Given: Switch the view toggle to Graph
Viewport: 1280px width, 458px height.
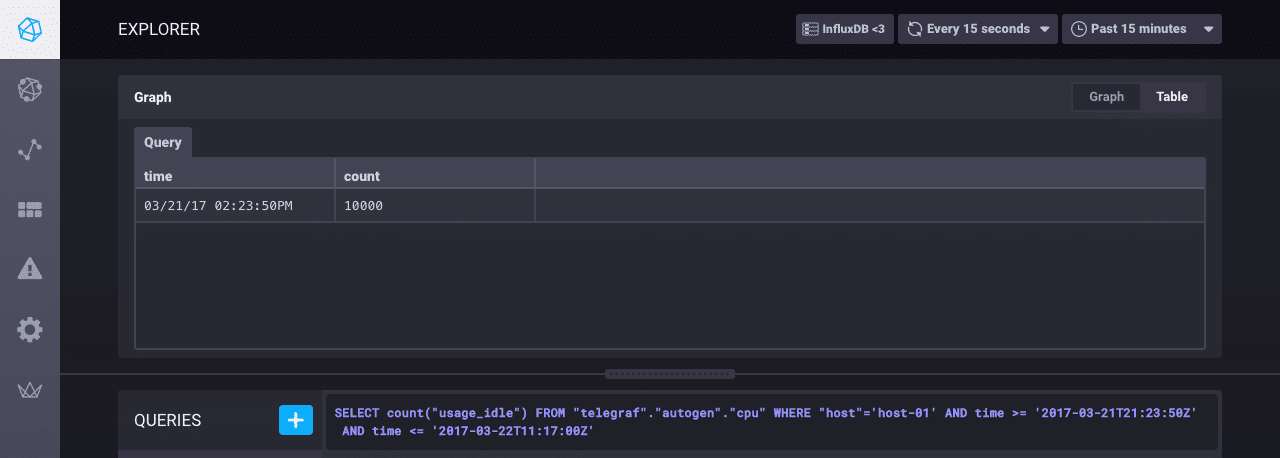Looking at the screenshot, I should [x=1106, y=97].
